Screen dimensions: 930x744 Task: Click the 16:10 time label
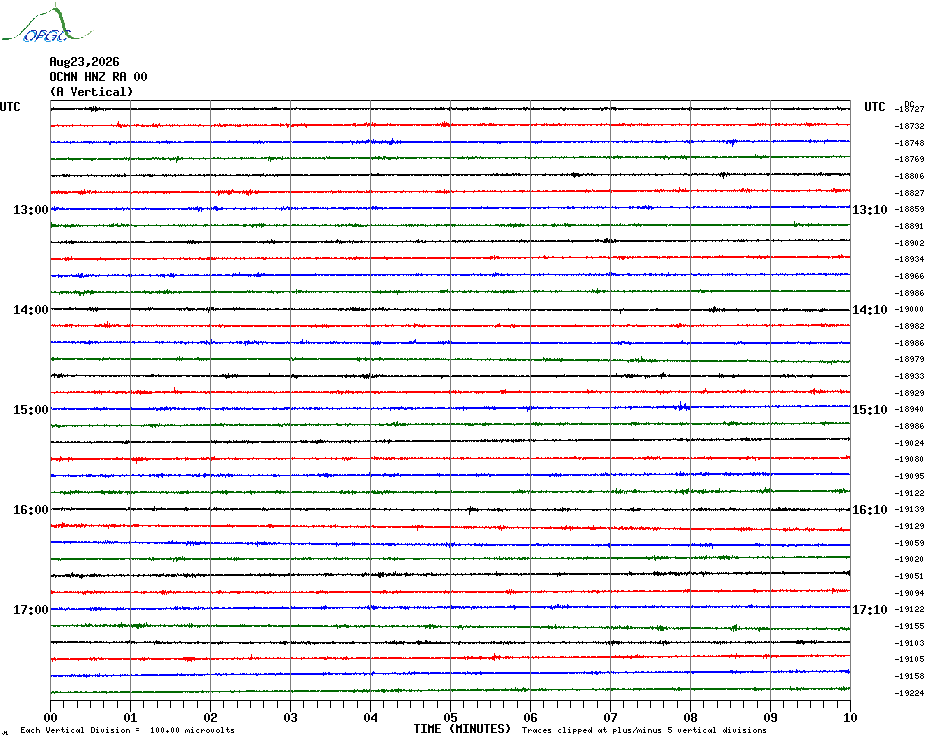pyautogui.click(x=870, y=510)
